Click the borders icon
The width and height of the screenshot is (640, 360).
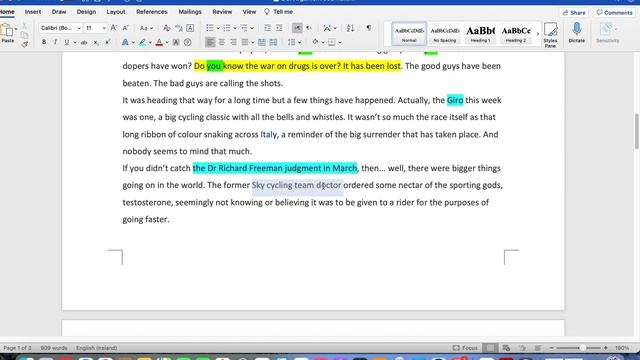(x=332, y=42)
